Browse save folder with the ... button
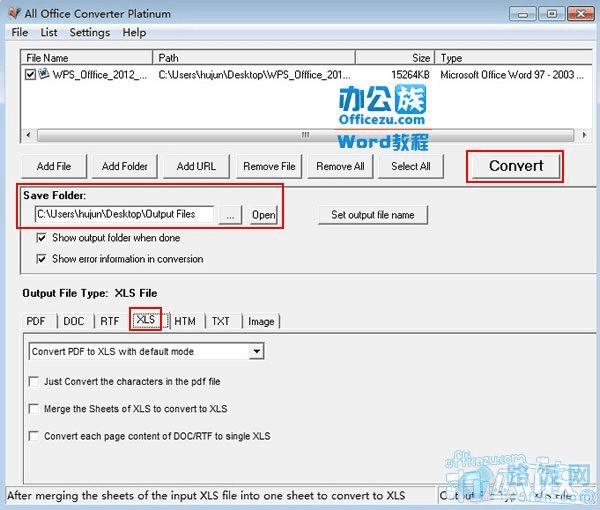600x510 pixels. coord(230,215)
